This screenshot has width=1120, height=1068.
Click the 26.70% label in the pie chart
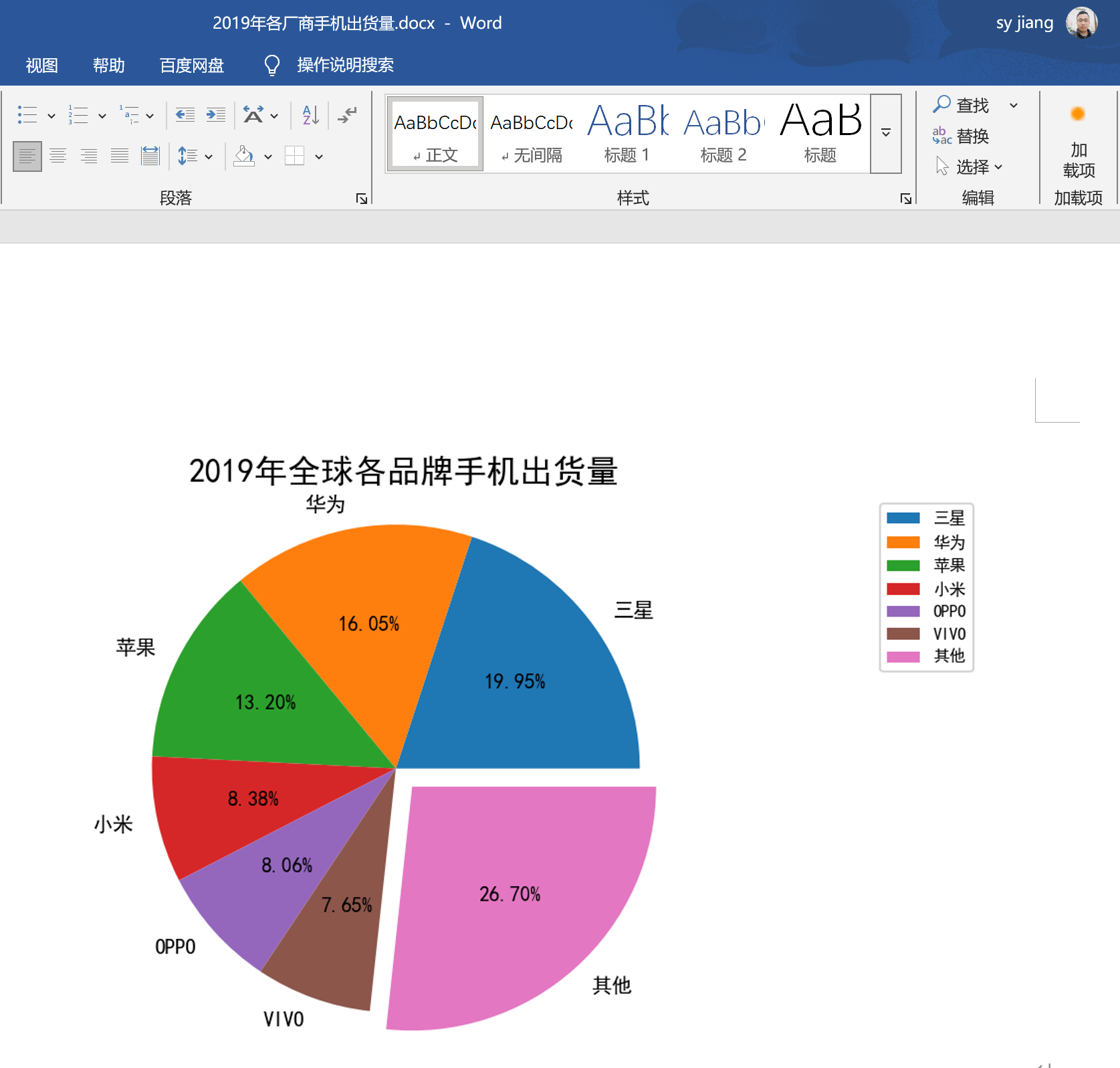coord(510,894)
